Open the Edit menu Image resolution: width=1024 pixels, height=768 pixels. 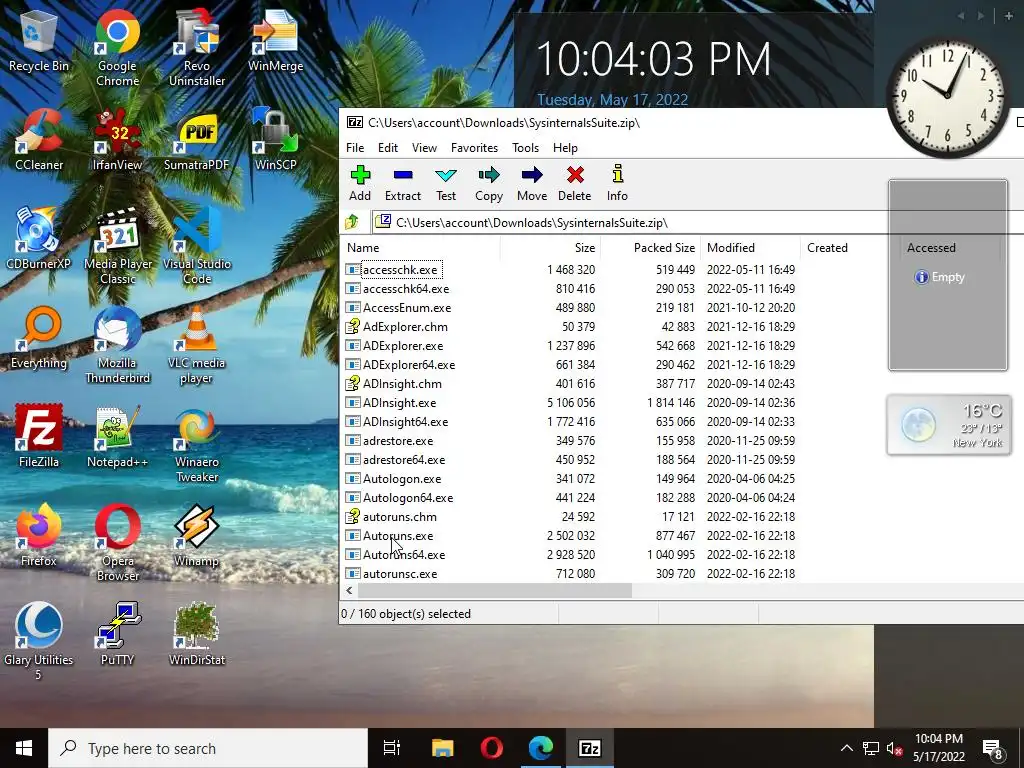[x=388, y=148]
